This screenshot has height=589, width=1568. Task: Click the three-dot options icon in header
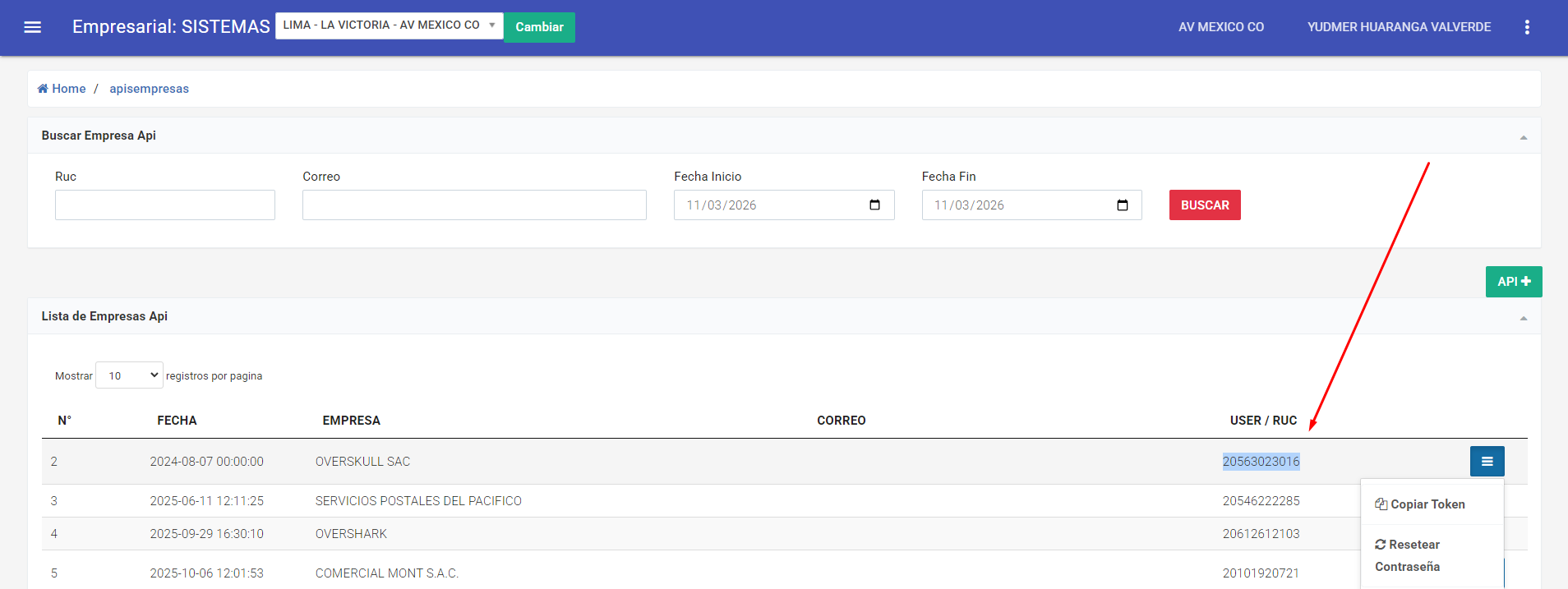click(x=1526, y=27)
